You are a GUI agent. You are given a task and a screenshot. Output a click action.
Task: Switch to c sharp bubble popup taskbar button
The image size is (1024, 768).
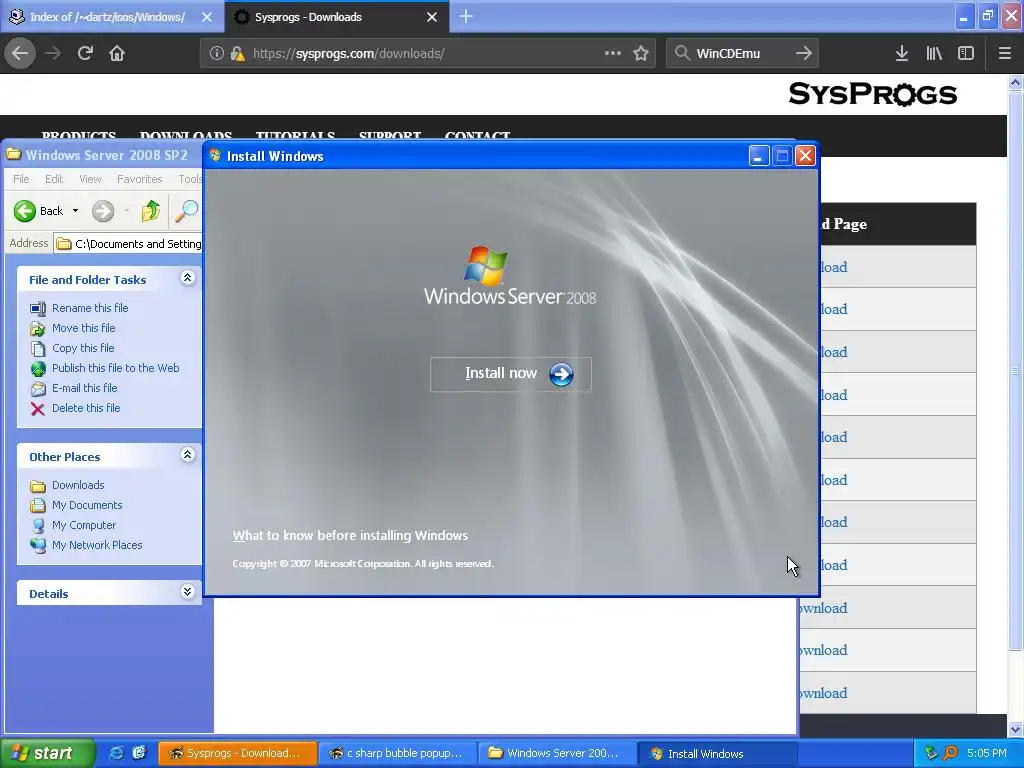click(398, 753)
